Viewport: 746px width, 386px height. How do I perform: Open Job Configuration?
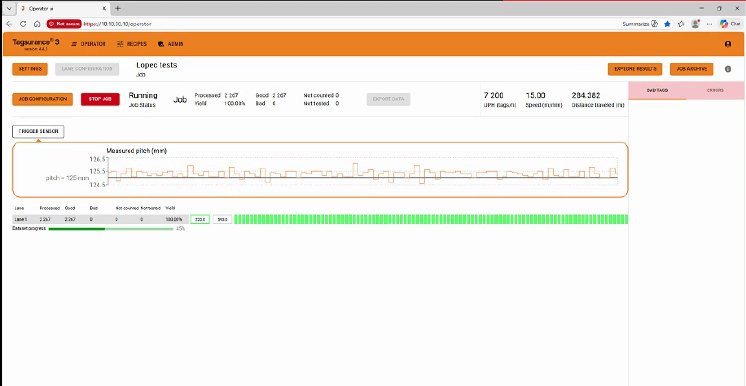tap(42, 99)
